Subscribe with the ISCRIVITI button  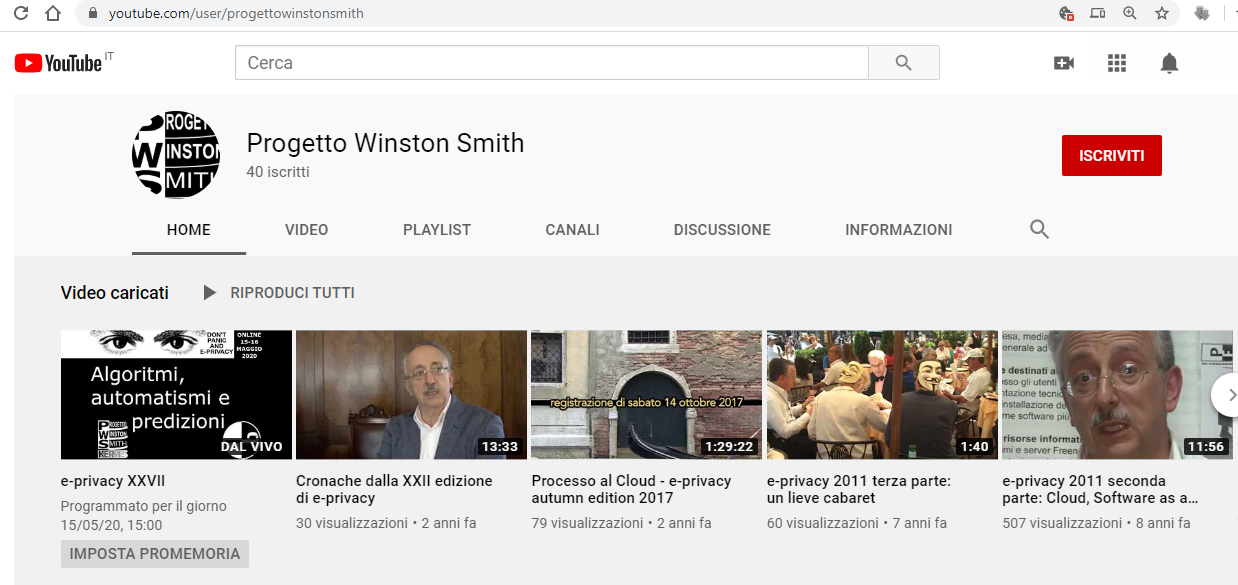[1112, 156]
